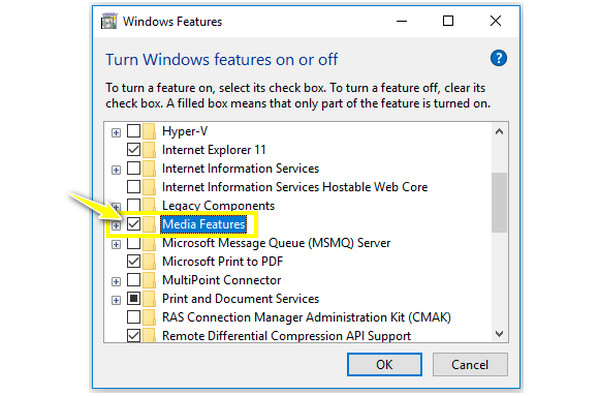600x396 pixels.
Task: Expand the Media Features node
Action: (116, 226)
